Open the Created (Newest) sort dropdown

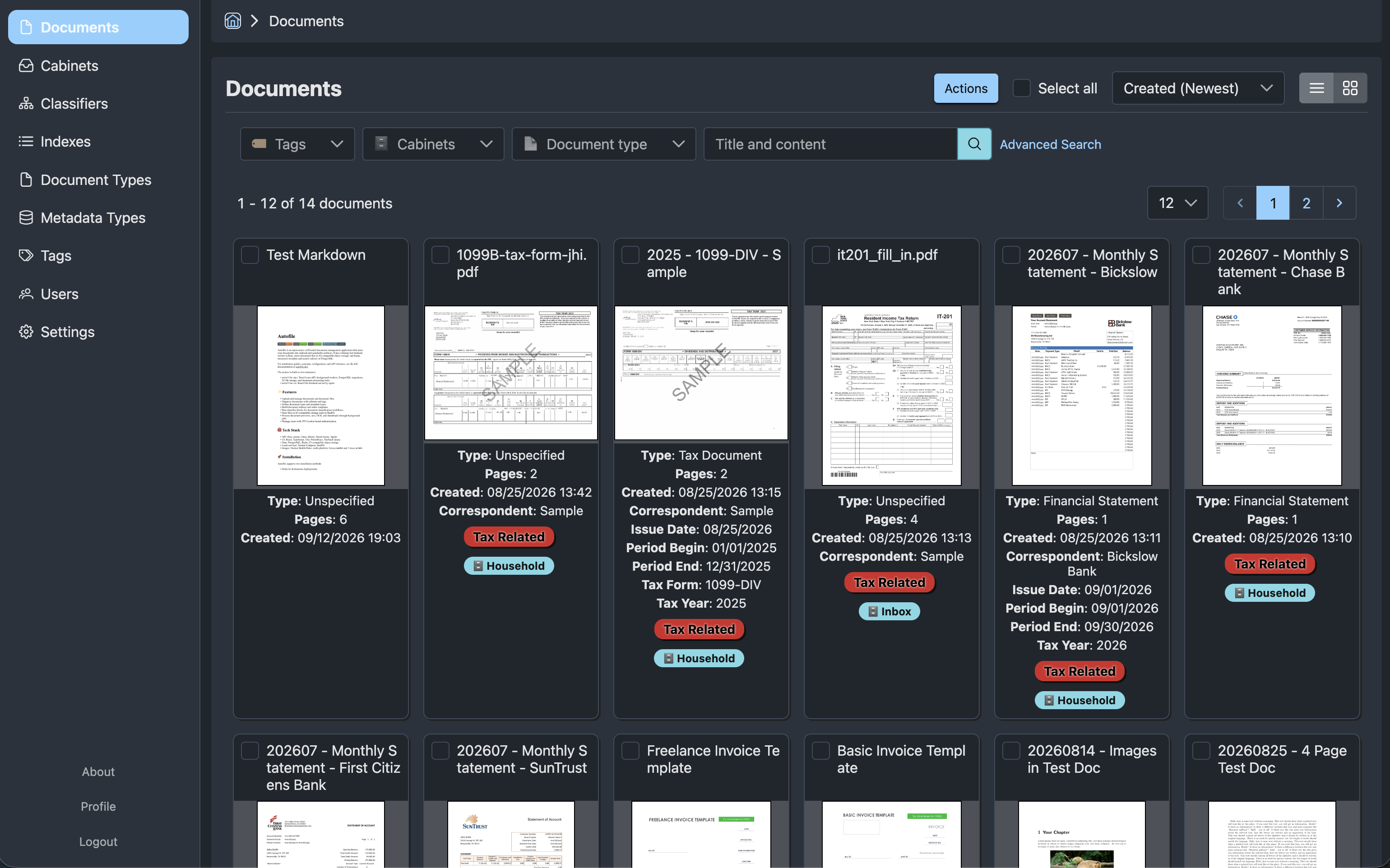point(1198,88)
